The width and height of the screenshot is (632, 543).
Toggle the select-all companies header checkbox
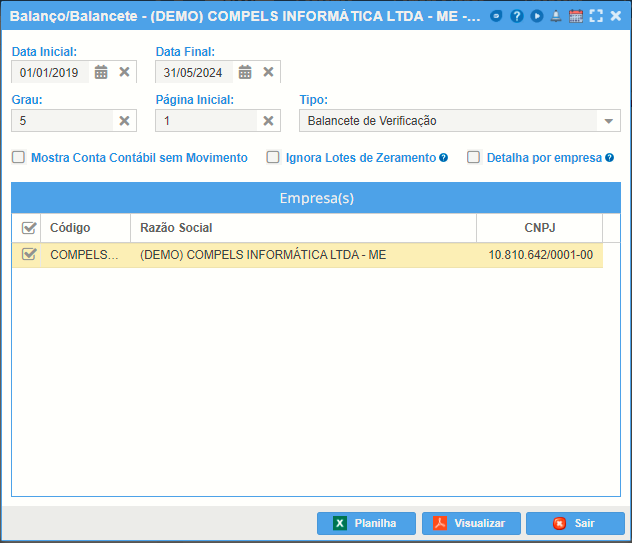(x=29, y=228)
